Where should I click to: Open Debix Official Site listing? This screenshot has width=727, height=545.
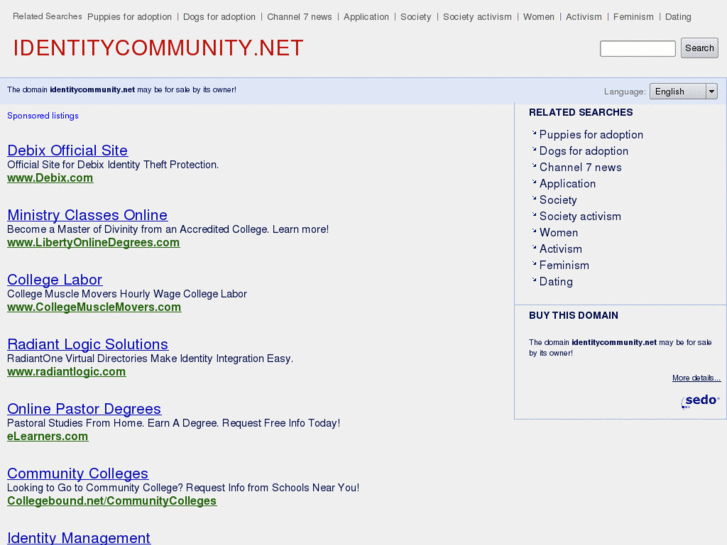(68, 150)
